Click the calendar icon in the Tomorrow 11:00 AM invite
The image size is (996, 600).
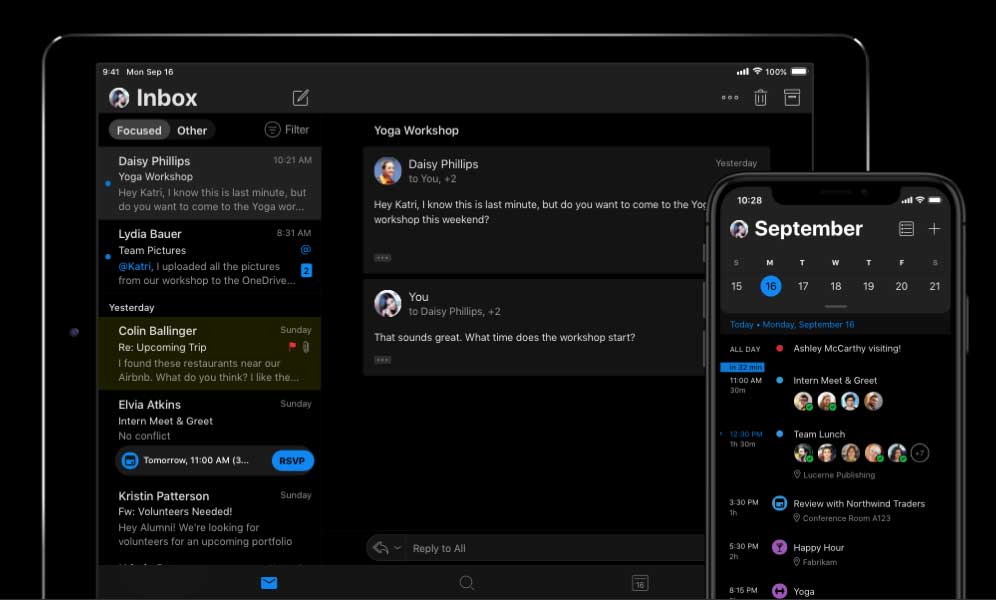tap(130, 460)
